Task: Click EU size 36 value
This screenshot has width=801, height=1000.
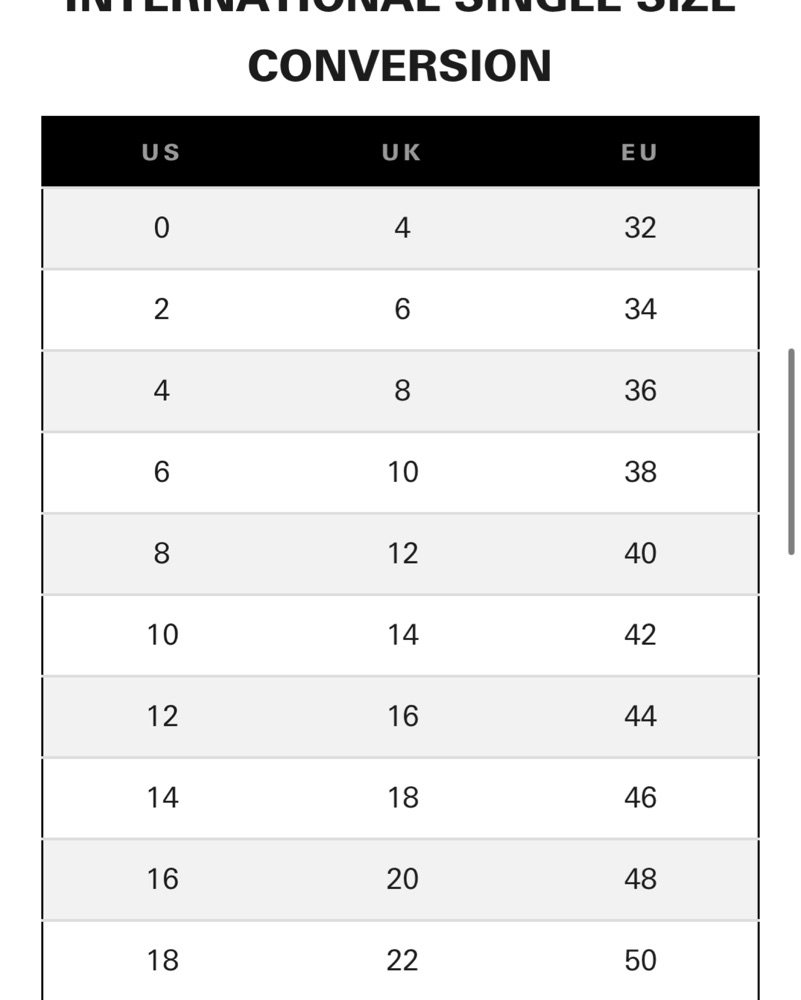Action: coord(640,390)
